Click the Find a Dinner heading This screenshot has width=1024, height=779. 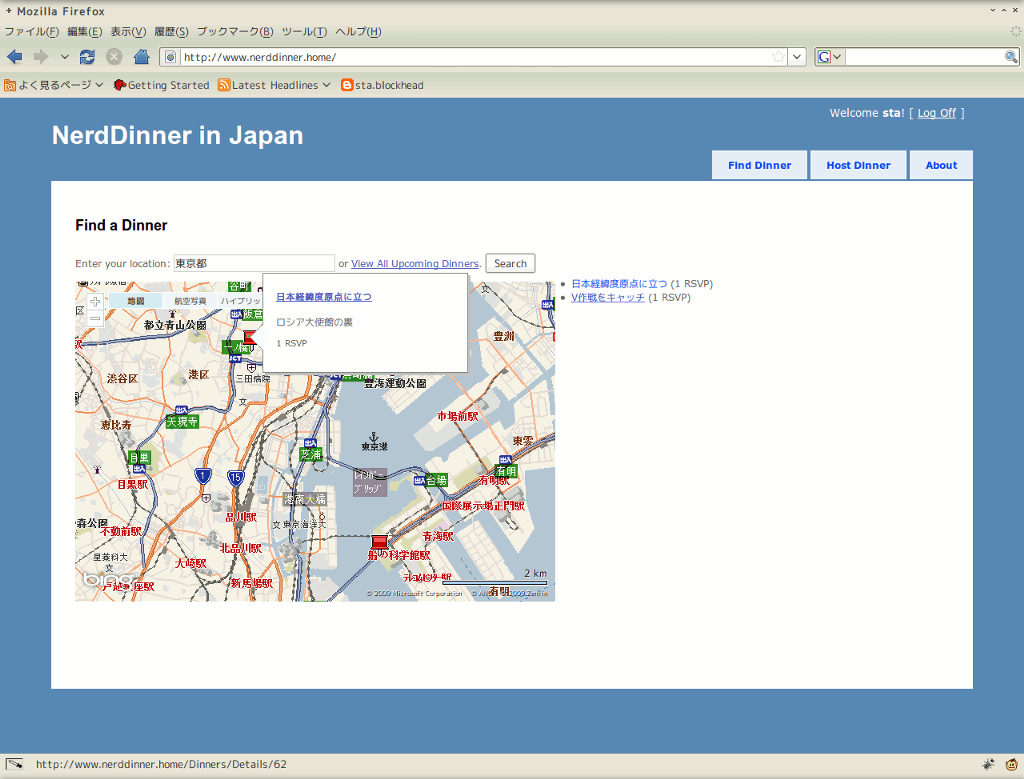(121, 225)
